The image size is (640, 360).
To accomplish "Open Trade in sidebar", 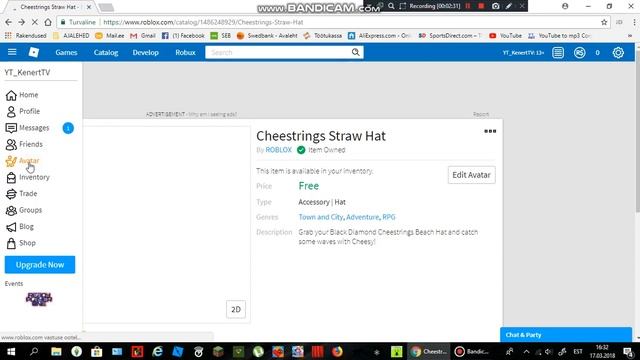I will (x=22, y=193).
